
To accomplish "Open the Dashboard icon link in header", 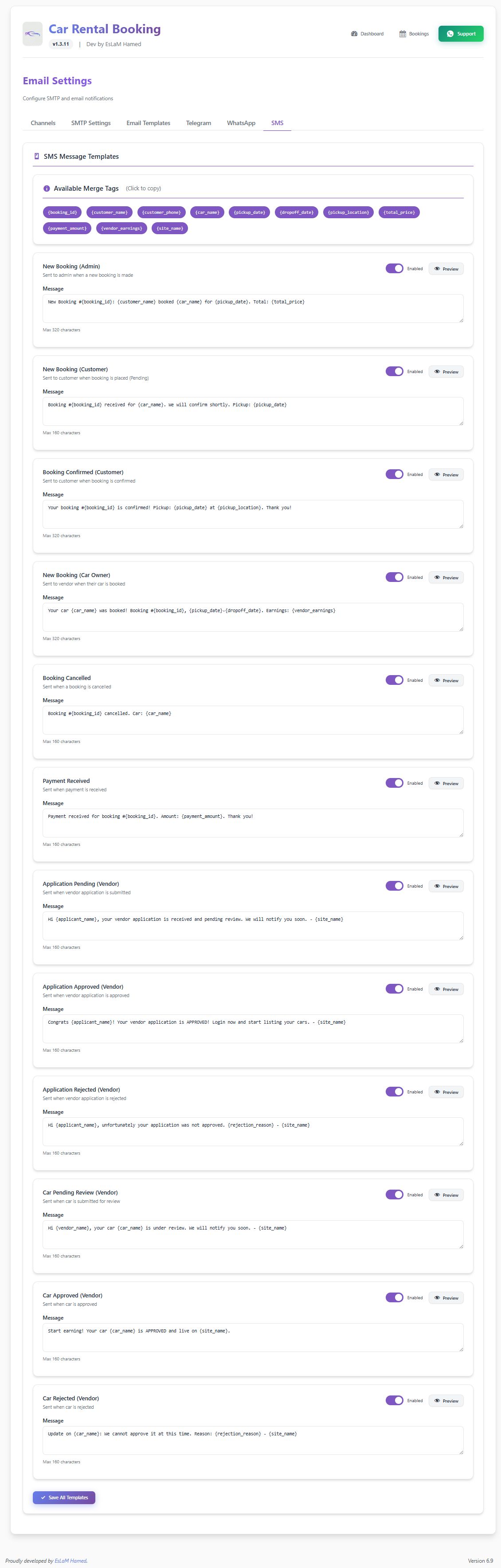I will click(354, 34).
